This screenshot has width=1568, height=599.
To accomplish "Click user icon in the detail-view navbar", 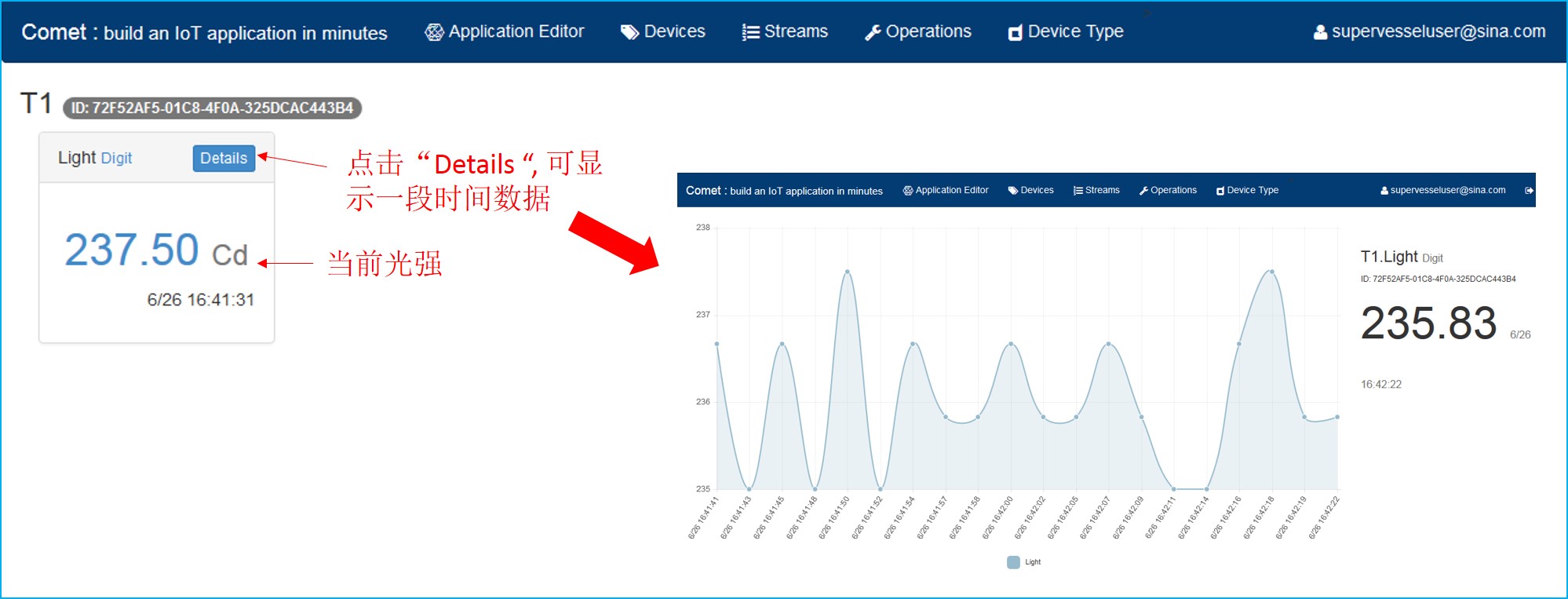I will (1384, 190).
